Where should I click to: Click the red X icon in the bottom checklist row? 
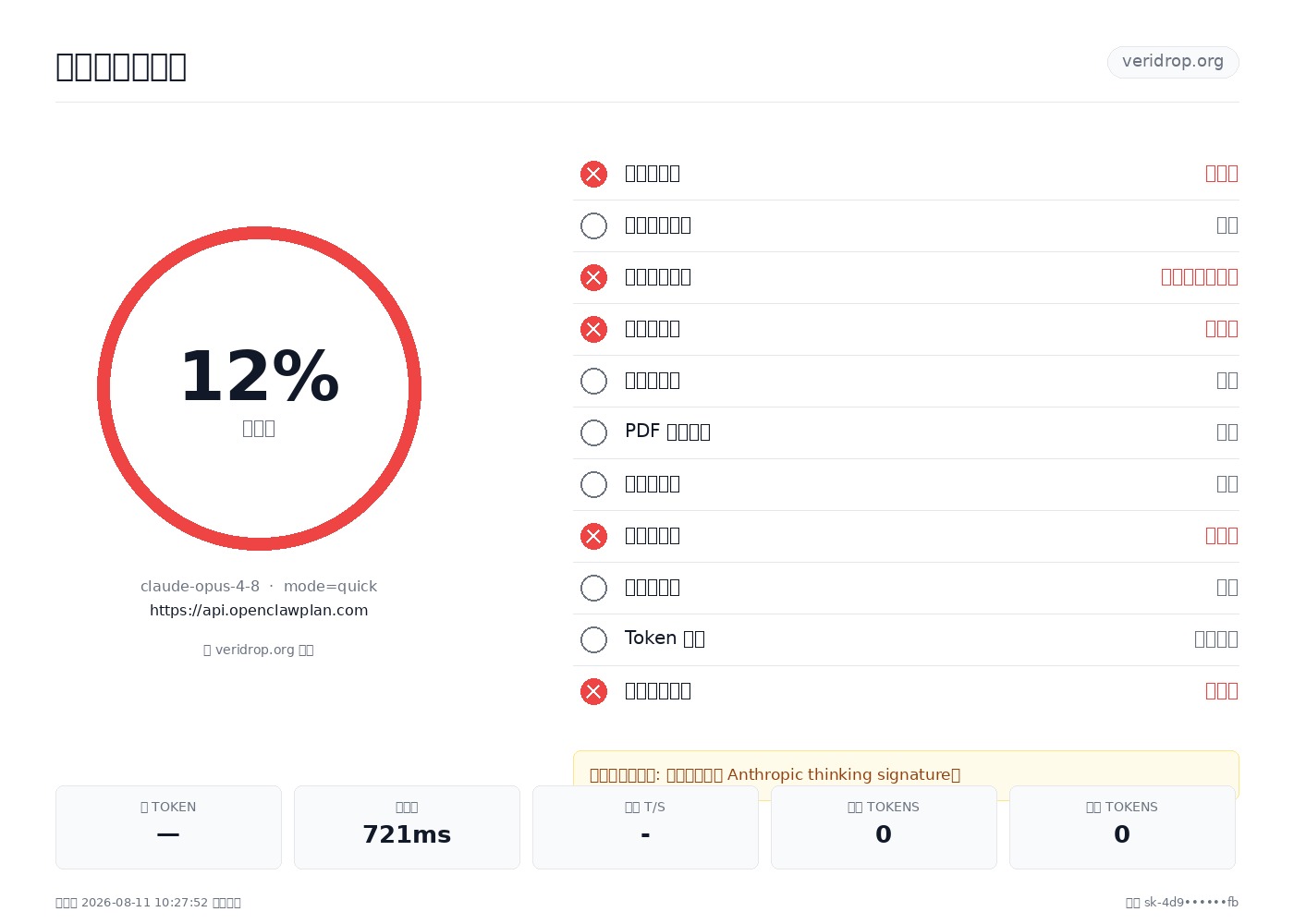coord(593,691)
